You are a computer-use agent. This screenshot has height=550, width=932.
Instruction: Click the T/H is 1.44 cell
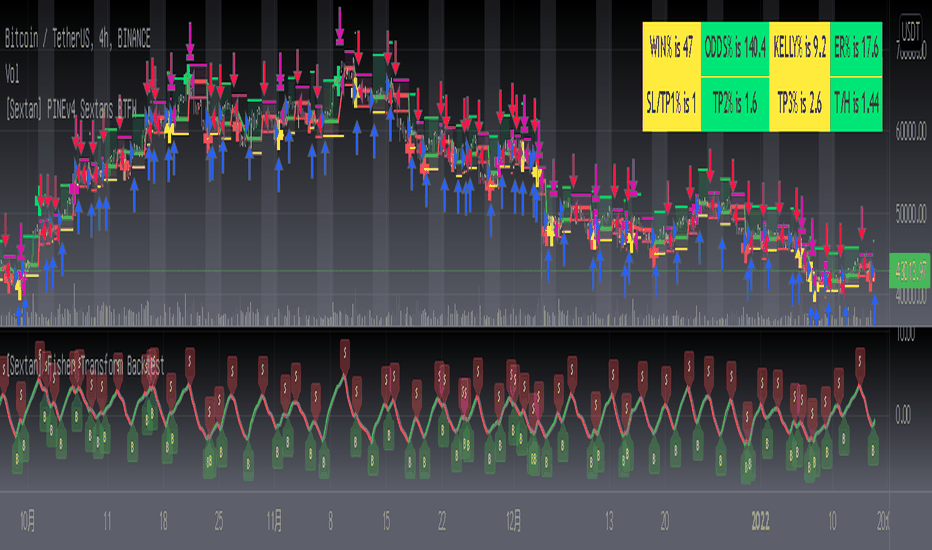856,104
